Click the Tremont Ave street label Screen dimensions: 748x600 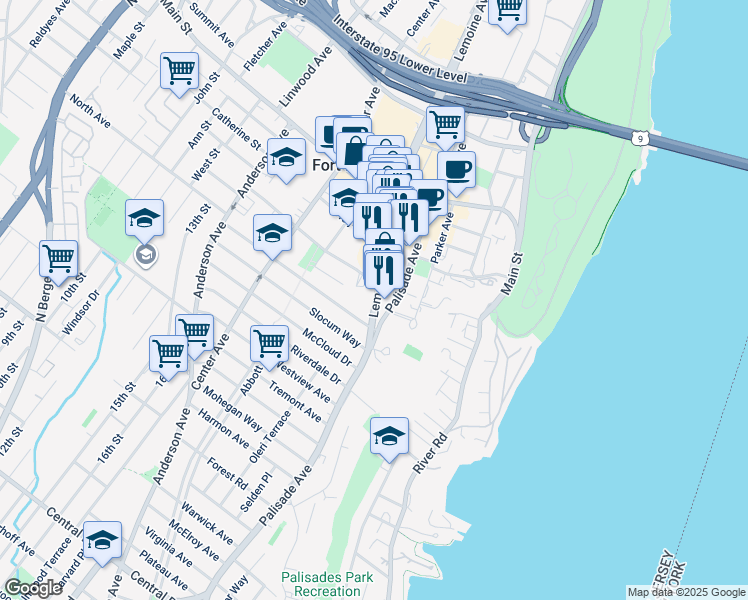pos(295,402)
